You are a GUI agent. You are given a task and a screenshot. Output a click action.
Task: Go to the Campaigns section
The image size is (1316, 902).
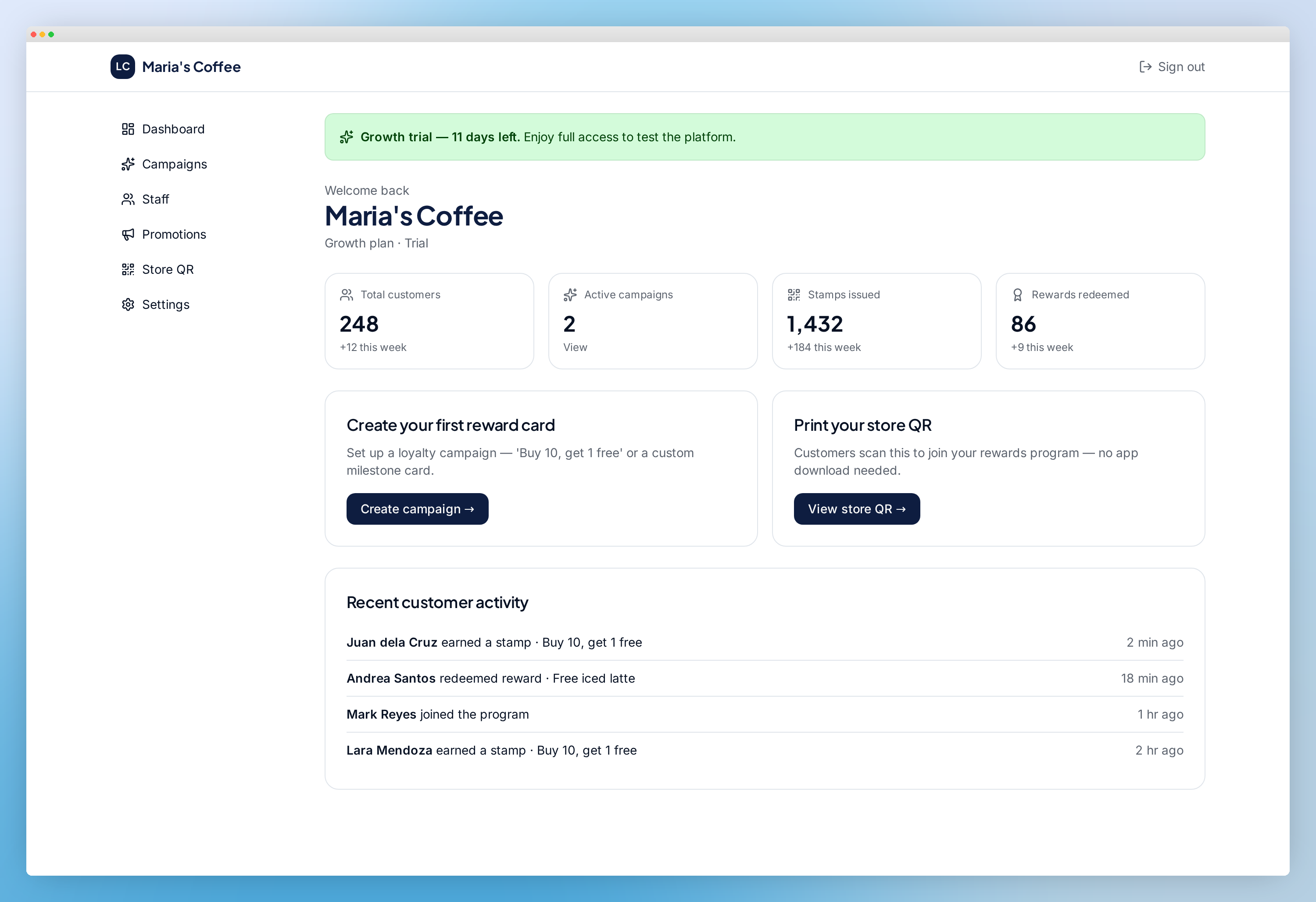(x=164, y=164)
